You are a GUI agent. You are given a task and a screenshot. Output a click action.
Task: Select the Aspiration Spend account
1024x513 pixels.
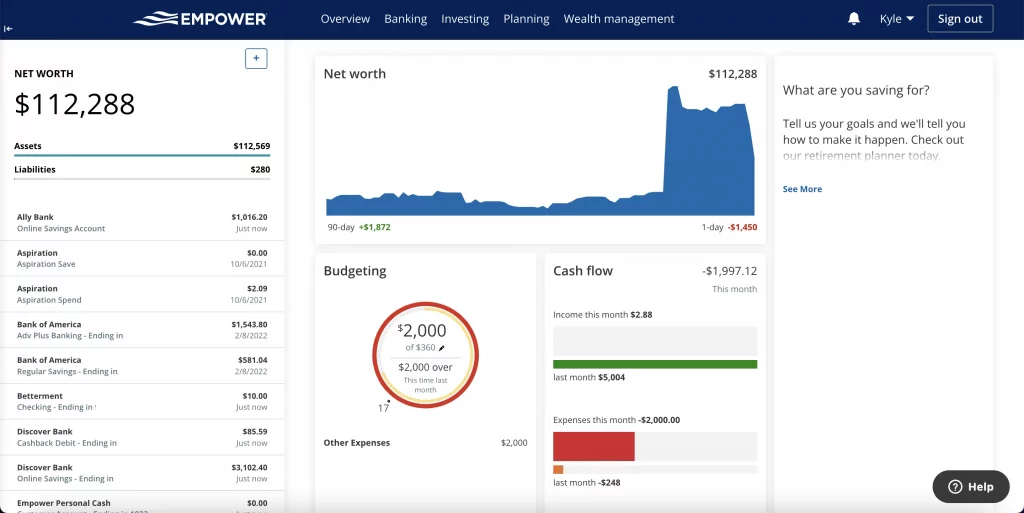(142, 294)
